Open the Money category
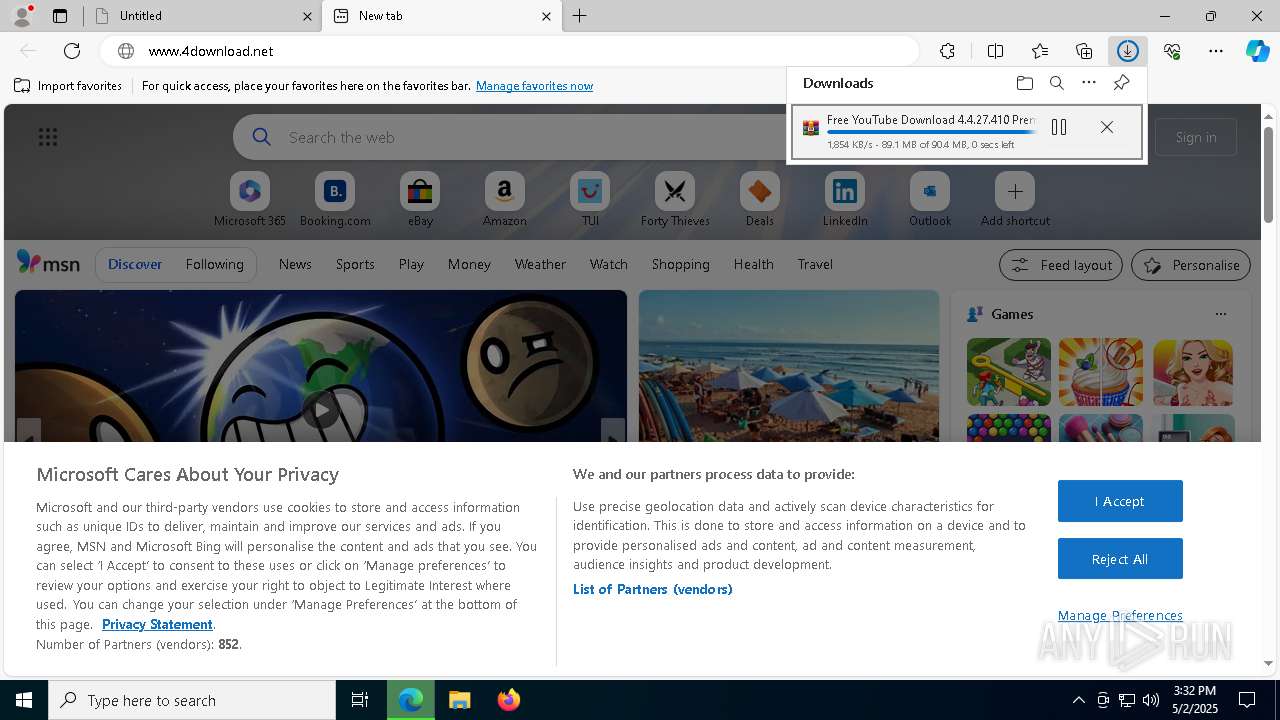 click(x=469, y=264)
